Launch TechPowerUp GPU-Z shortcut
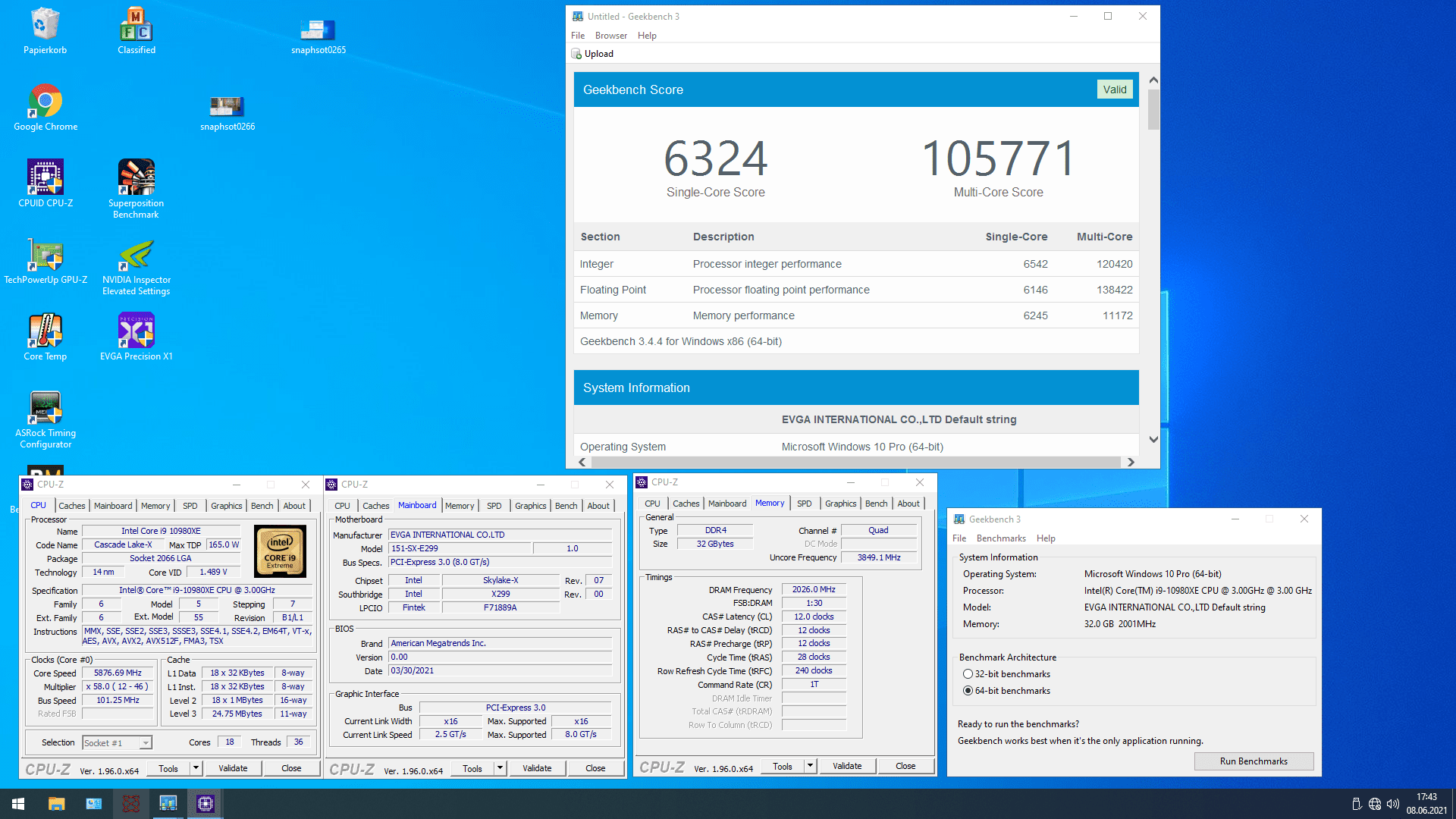 (x=45, y=260)
